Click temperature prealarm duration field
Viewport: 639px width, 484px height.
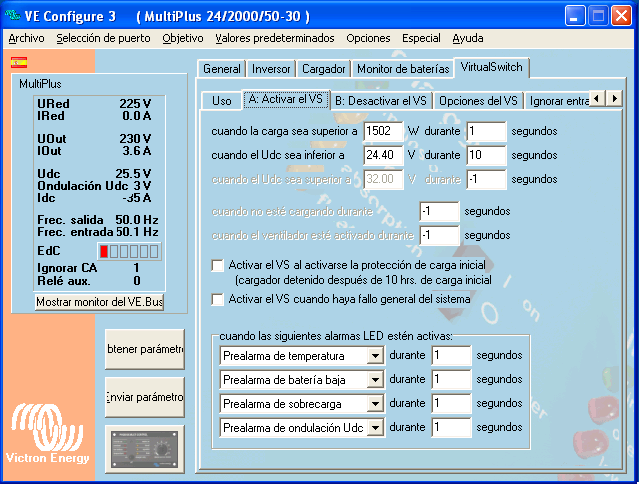point(452,356)
